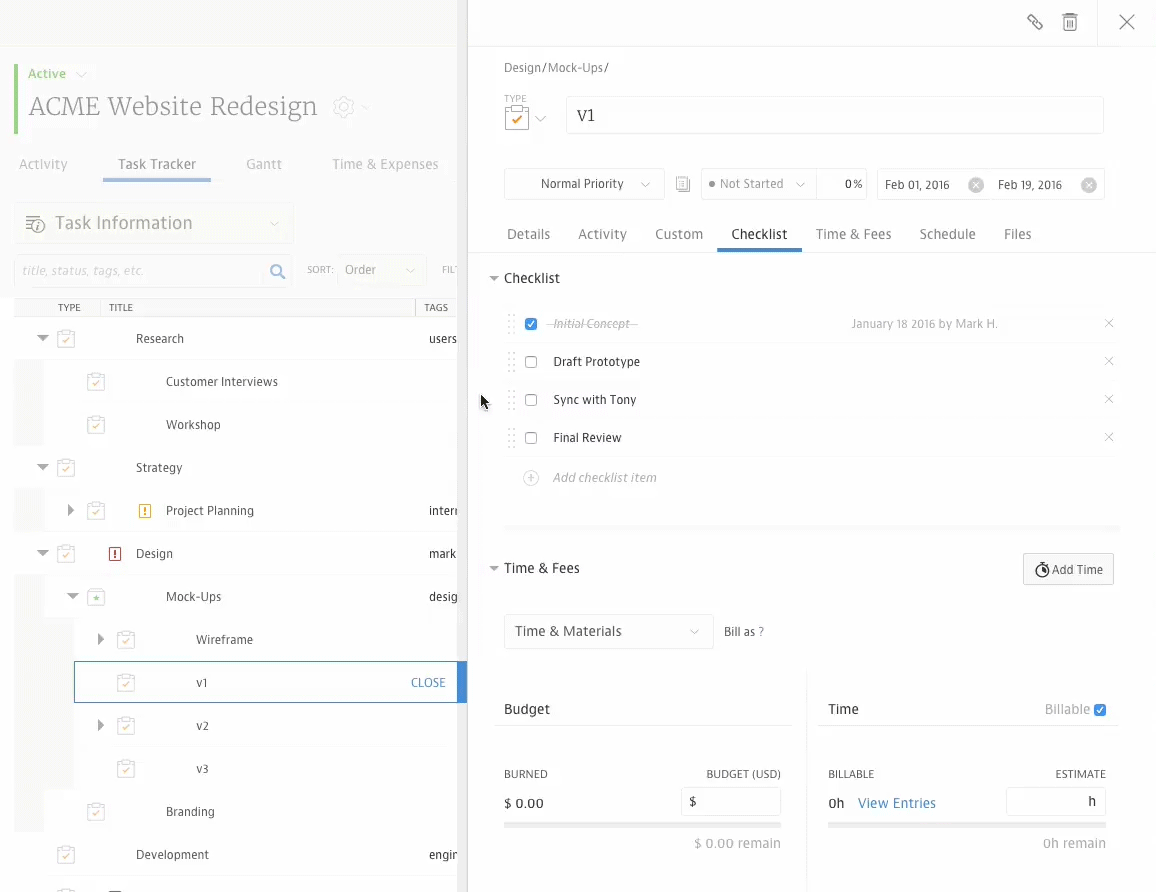
Task: Open the Time & Materials dropdown
Action: point(608,632)
